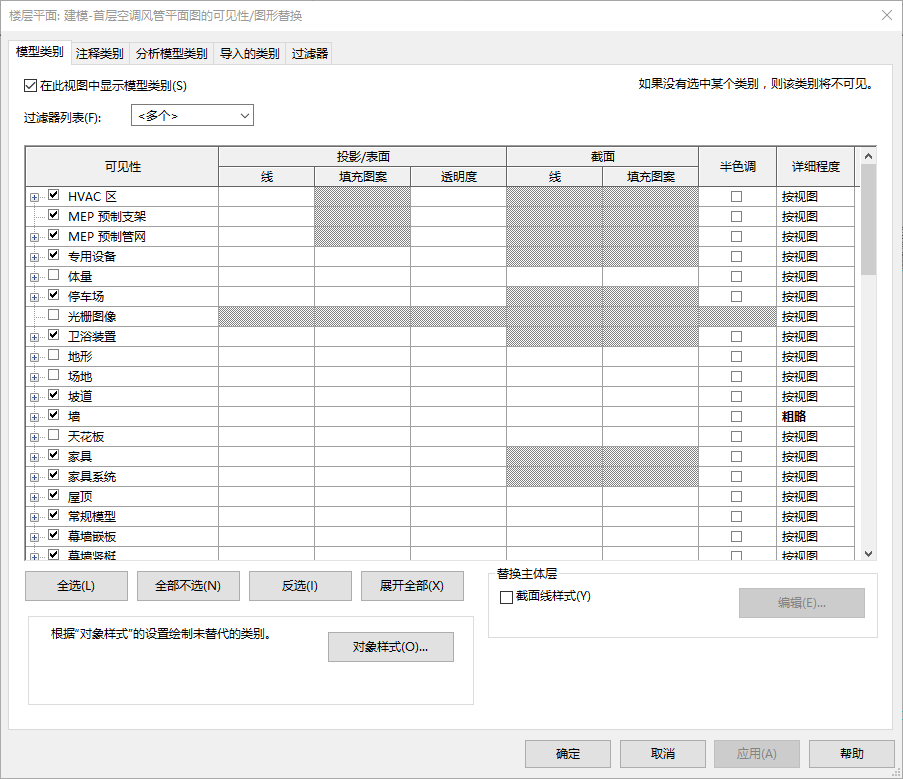903x779 pixels.
Task: Click the 详细程度 column header
Action: pos(815,166)
